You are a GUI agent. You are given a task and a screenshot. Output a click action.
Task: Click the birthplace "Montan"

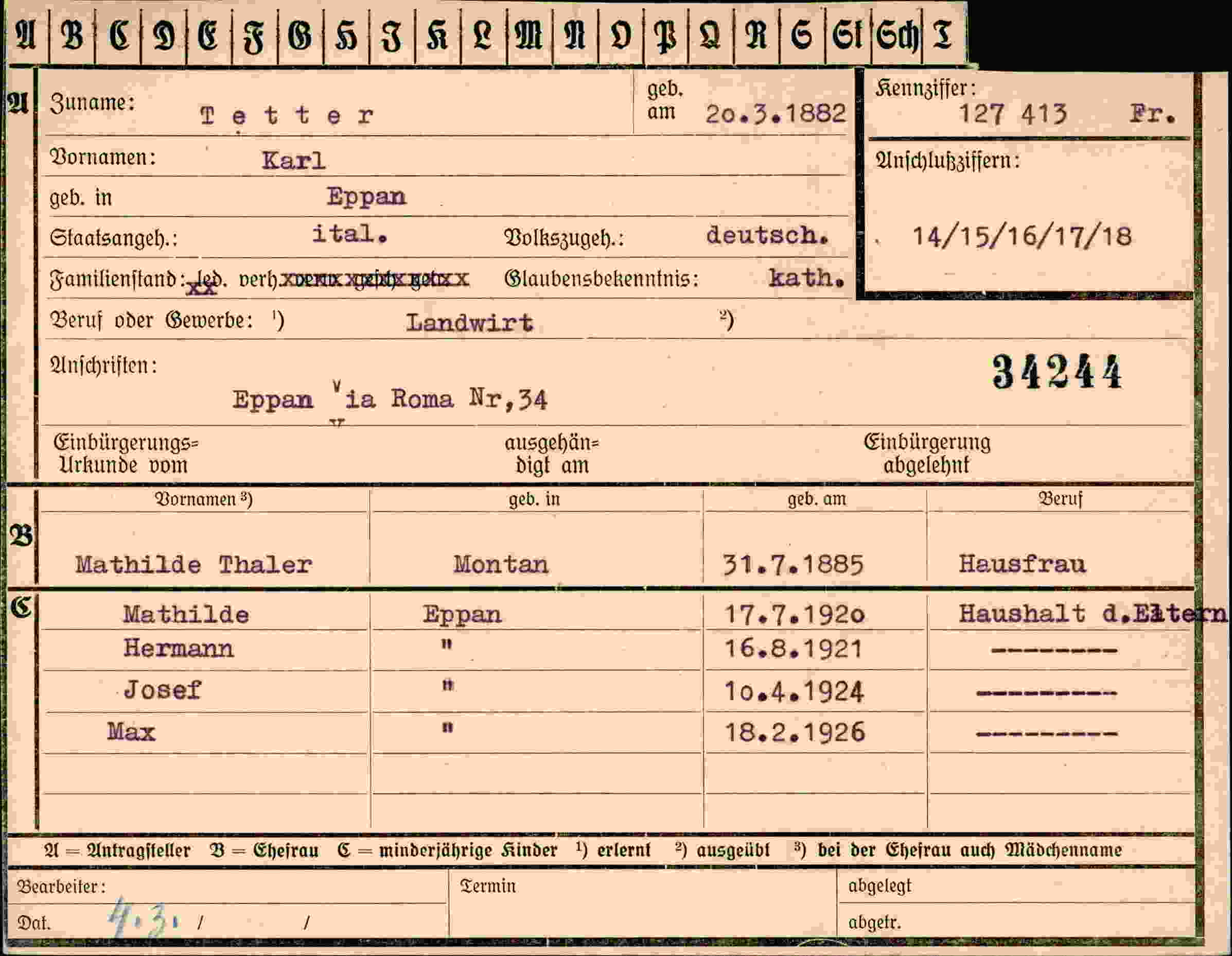(500, 564)
